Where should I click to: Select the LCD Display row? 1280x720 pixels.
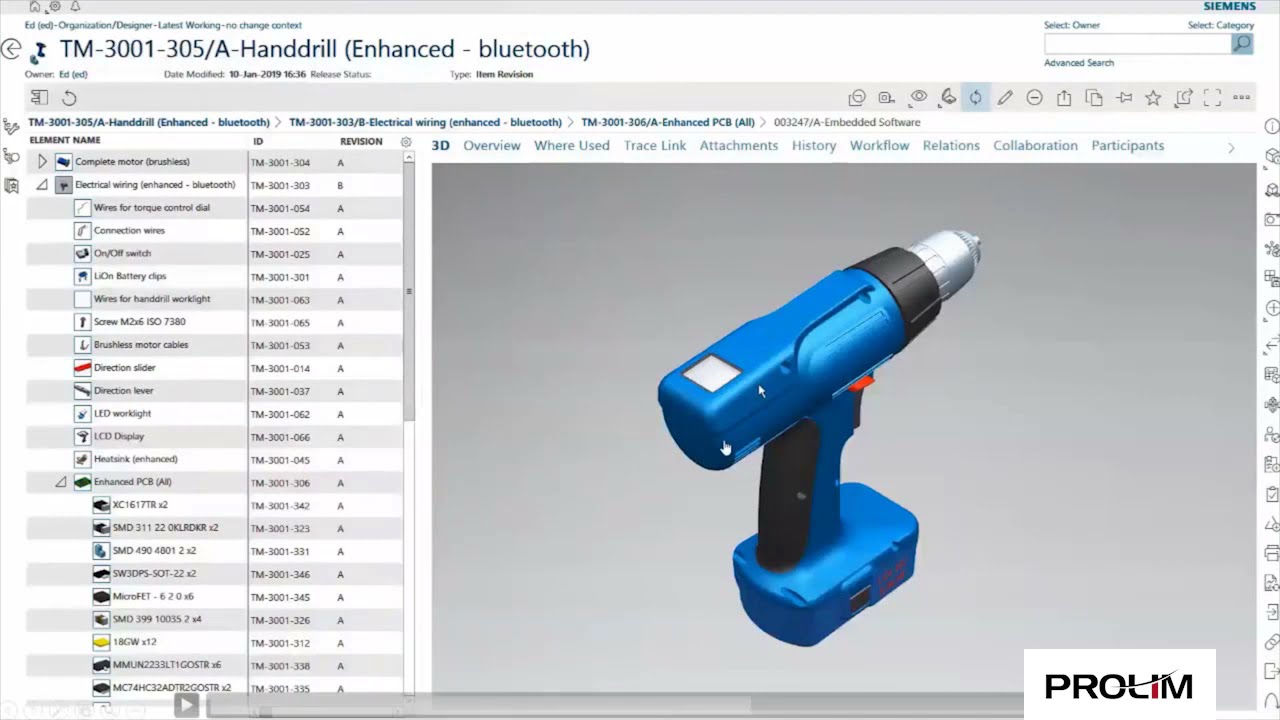pyautogui.click(x=215, y=437)
